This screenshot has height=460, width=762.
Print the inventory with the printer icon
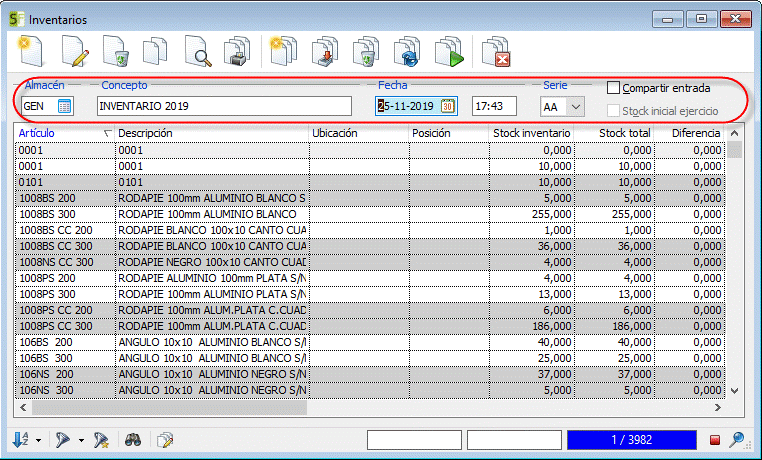click(x=237, y=51)
